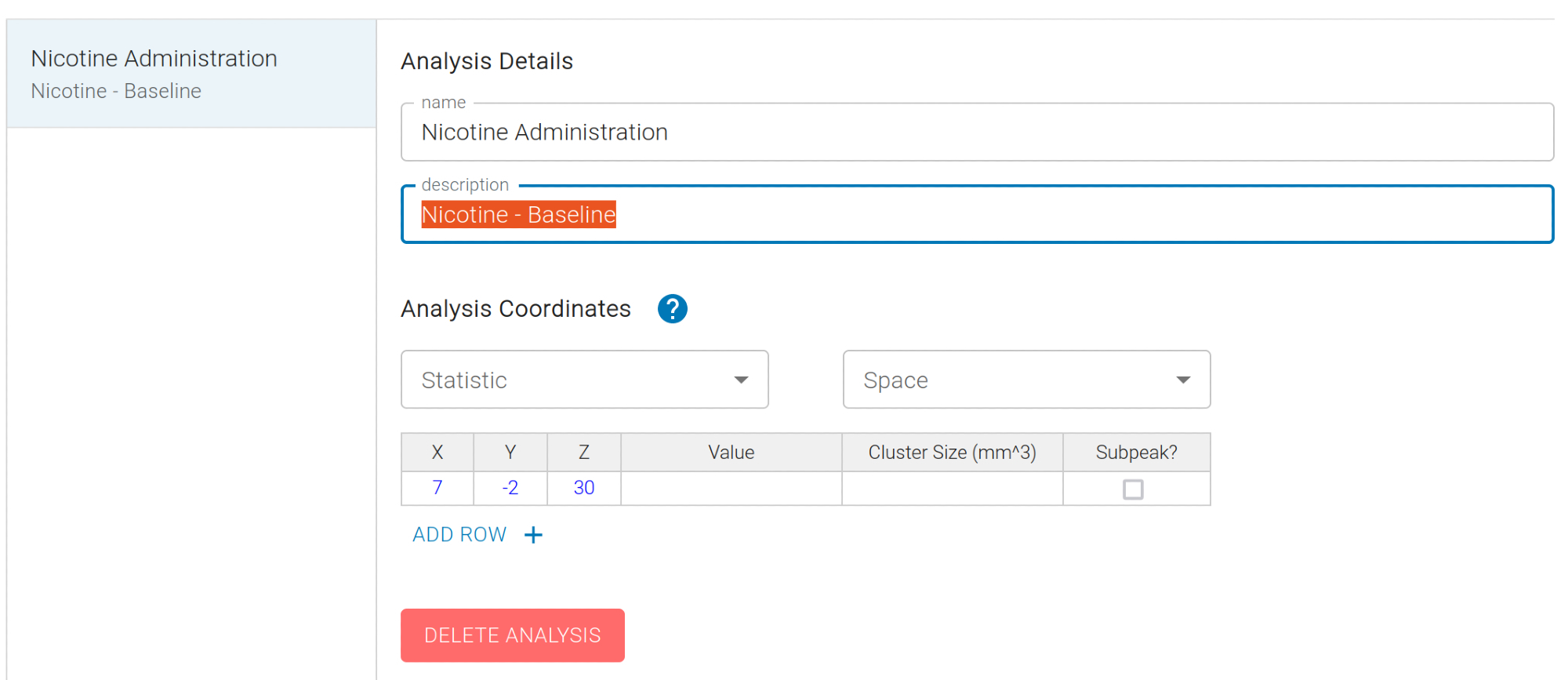1568x680 pixels.
Task: Click the X column header
Action: click(x=437, y=453)
